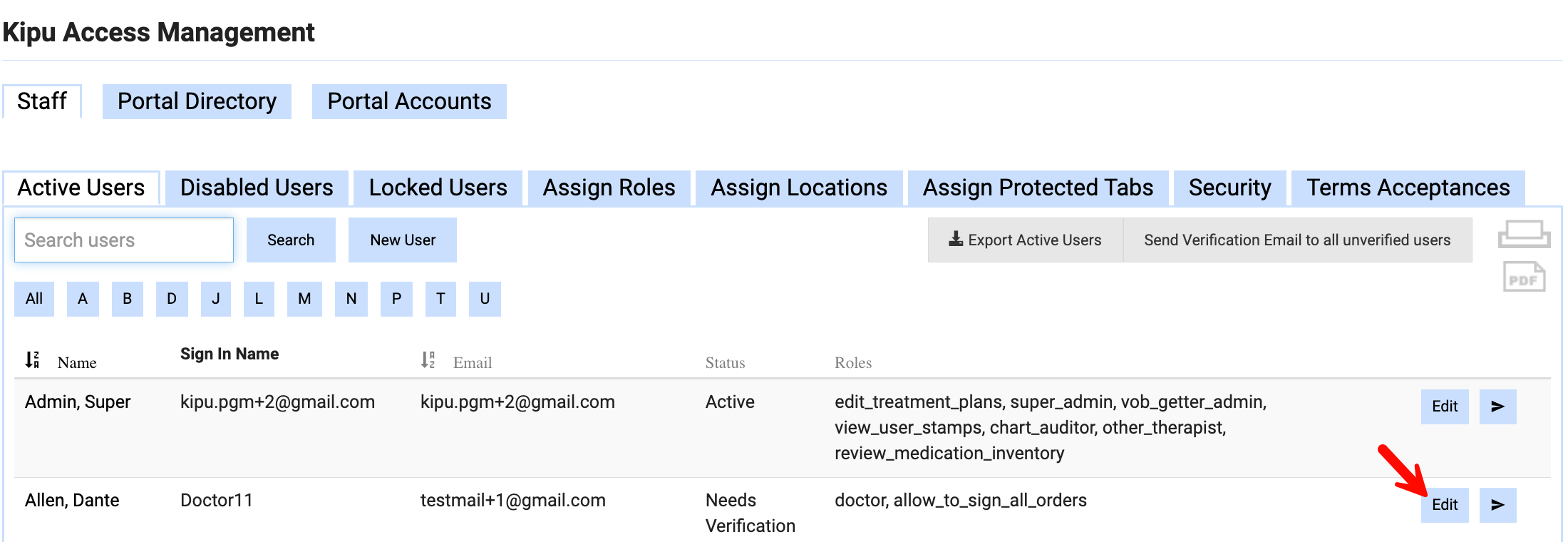The image size is (1568, 542).
Task: Click the print icon
Action: pyautogui.click(x=1524, y=234)
